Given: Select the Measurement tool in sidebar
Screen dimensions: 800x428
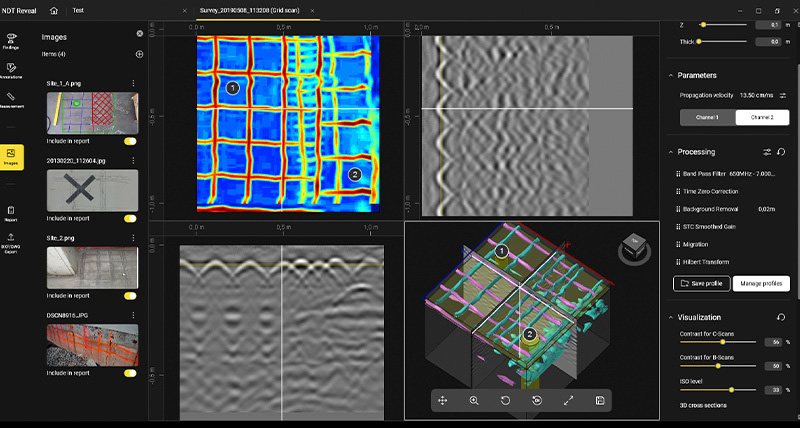Looking at the screenshot, I should (x=11, y=97).
